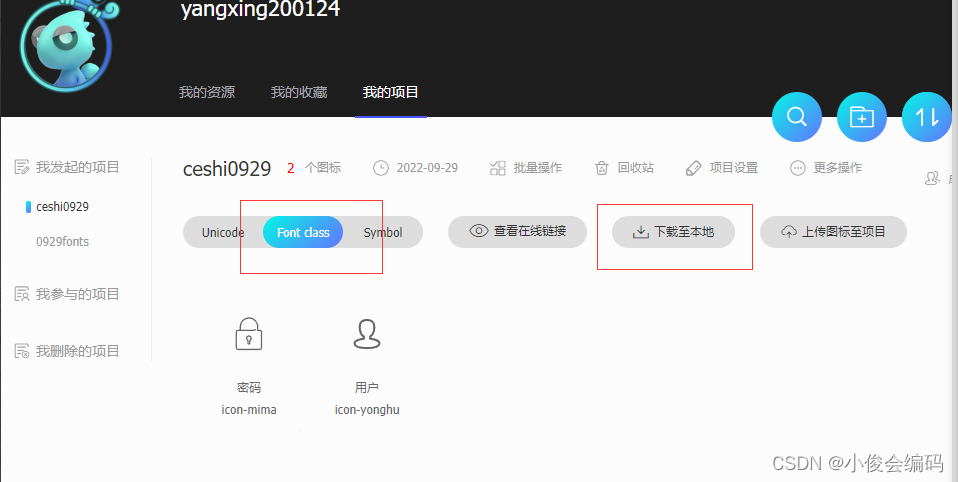Image resolution: width=958 pixels, height=482 pixels.
Task: Click the 我参与的项目 list icon
Action: [x=22, y=294]
